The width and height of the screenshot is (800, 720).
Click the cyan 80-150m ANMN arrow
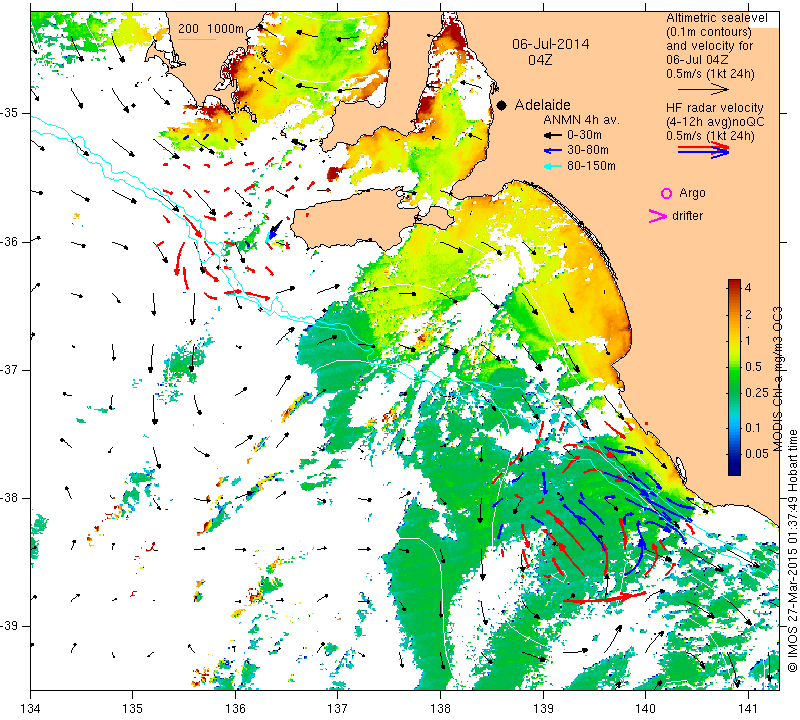point(552,166)
